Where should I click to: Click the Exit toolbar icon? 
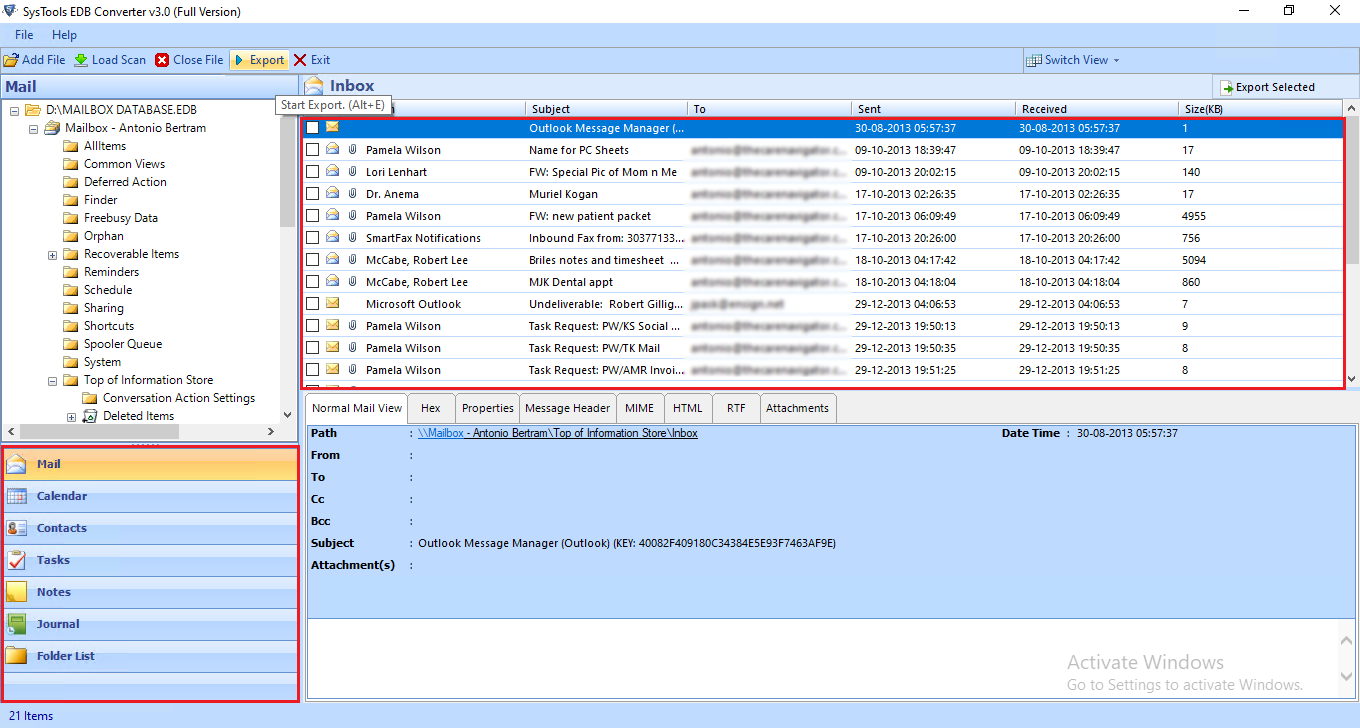(300, 60)
